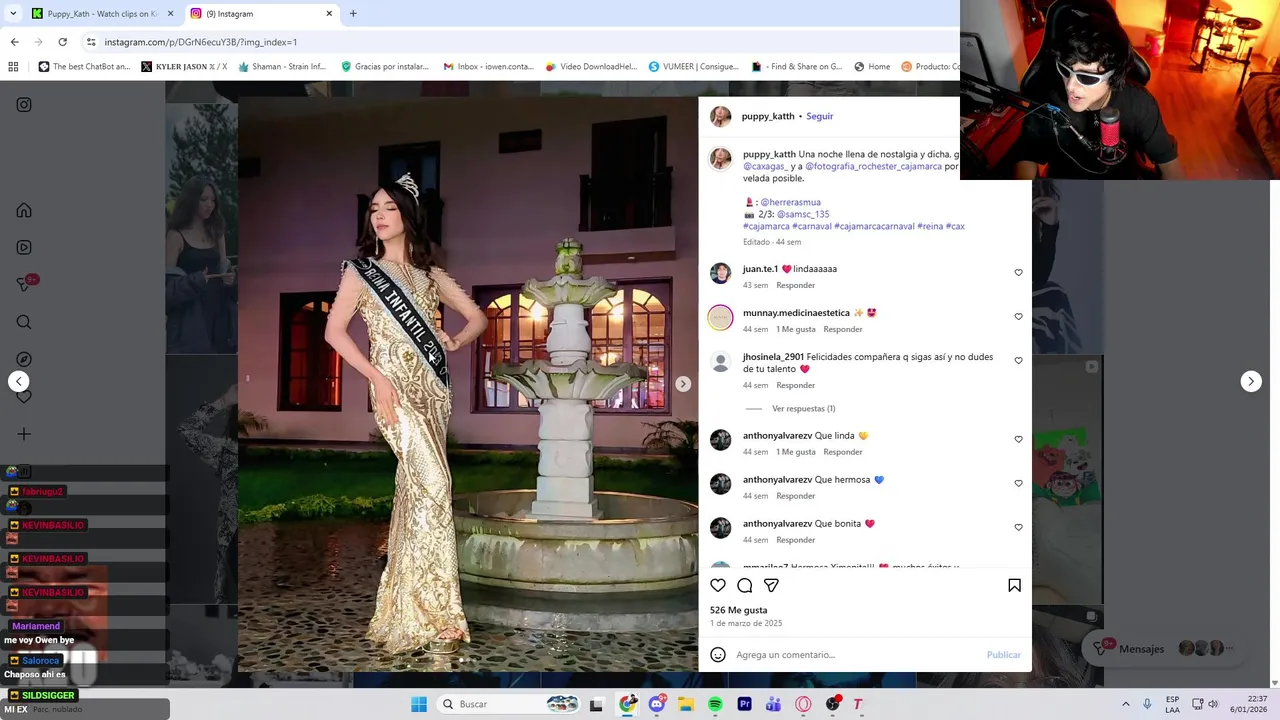Go to the next post with right arrow
The width and height of the screenshot is (1280, 720).
1251,381
